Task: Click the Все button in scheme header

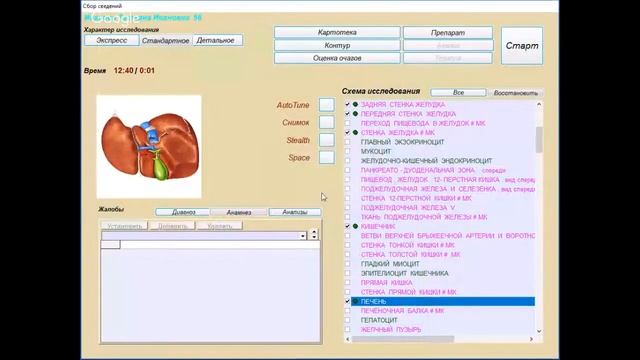Action: [x=458, y=93]
